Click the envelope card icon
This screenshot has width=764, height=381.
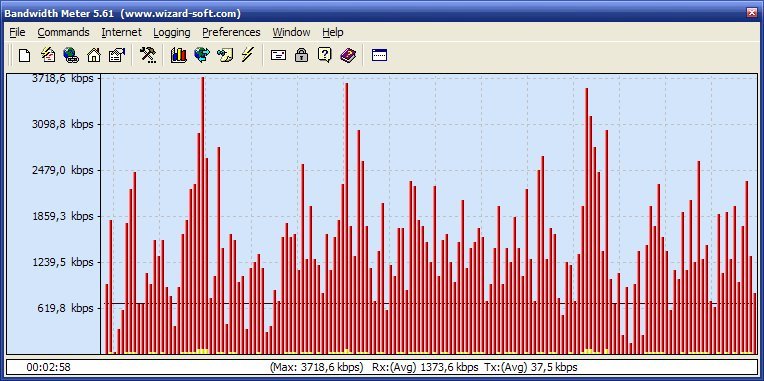[x=278, y=55]
